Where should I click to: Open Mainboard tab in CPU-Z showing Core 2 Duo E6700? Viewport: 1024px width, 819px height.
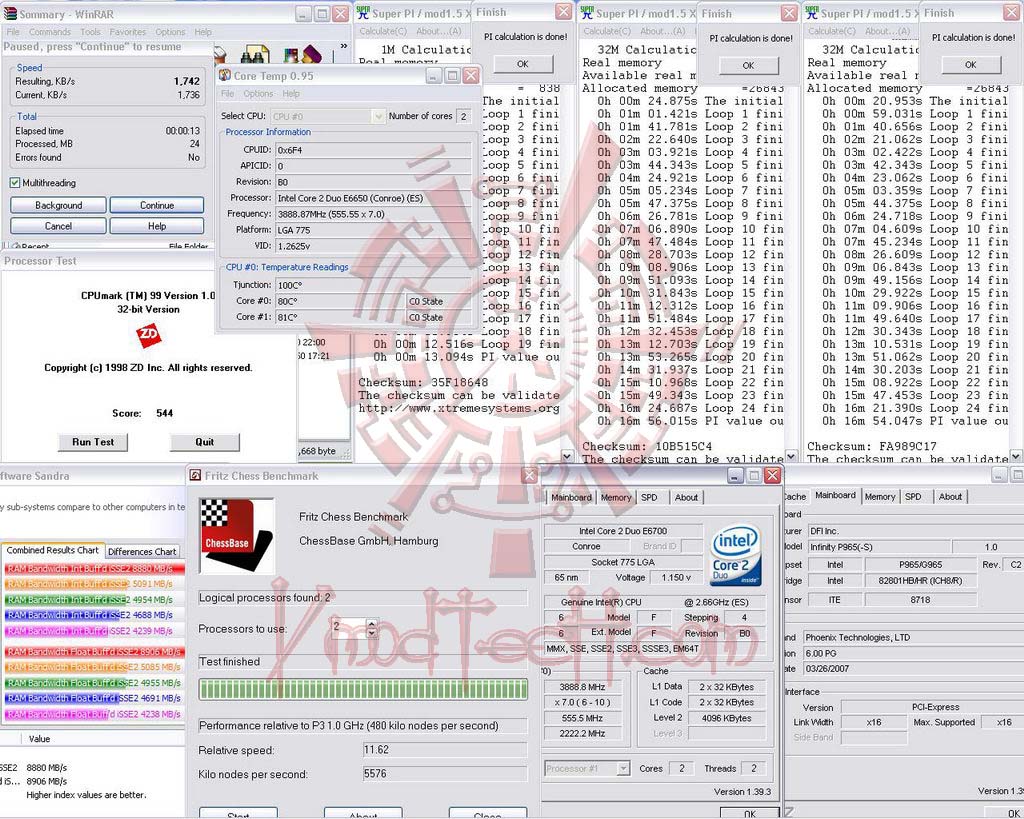point(571,498)
